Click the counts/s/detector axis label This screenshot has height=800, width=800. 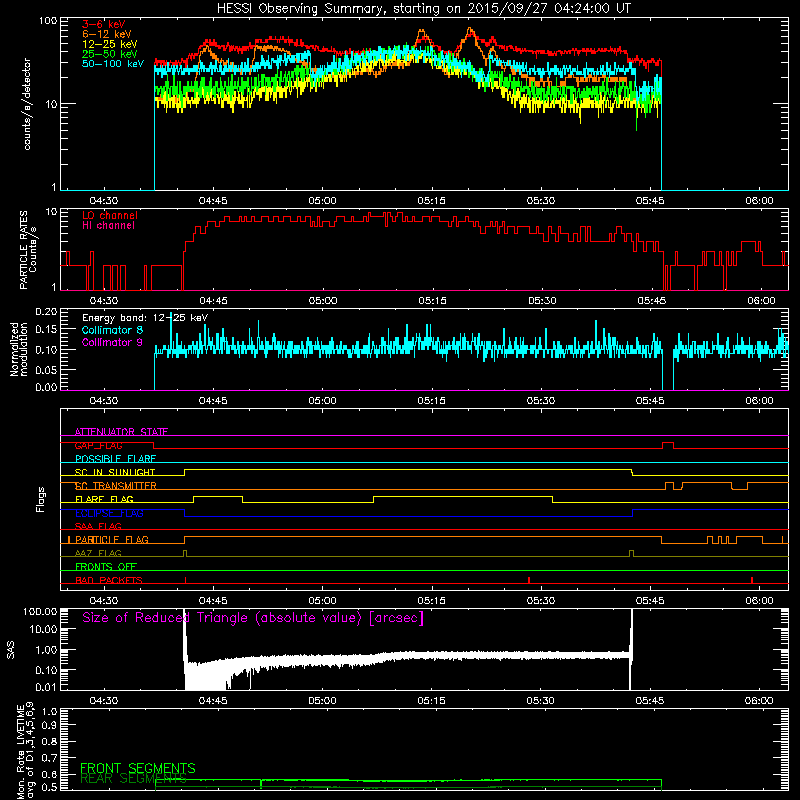click(x=27, y=105)
